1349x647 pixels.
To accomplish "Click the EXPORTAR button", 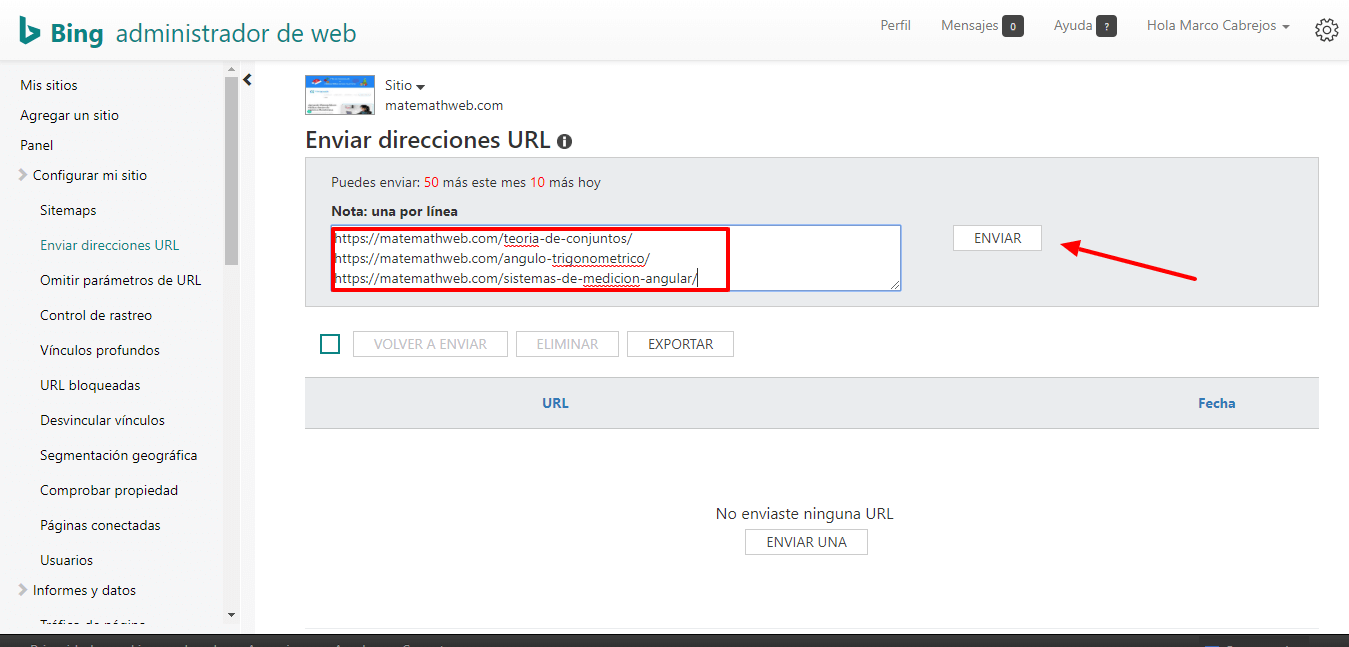I will tap(680, 344).
